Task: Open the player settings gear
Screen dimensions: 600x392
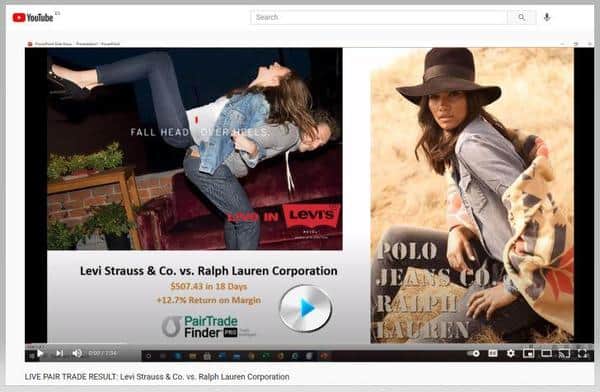Action: coord(510,353)
